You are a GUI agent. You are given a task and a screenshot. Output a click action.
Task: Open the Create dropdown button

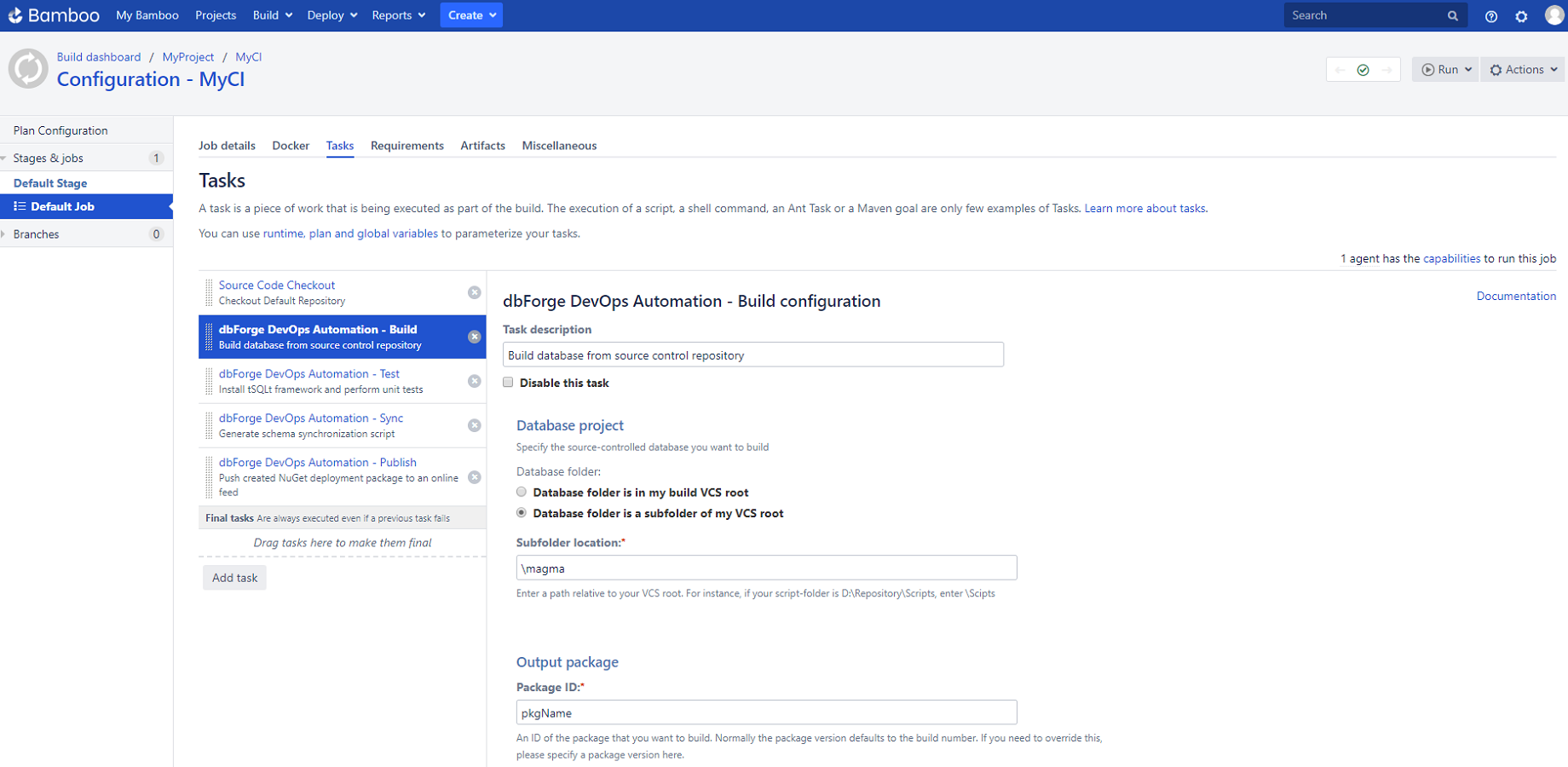click(471, 15)
